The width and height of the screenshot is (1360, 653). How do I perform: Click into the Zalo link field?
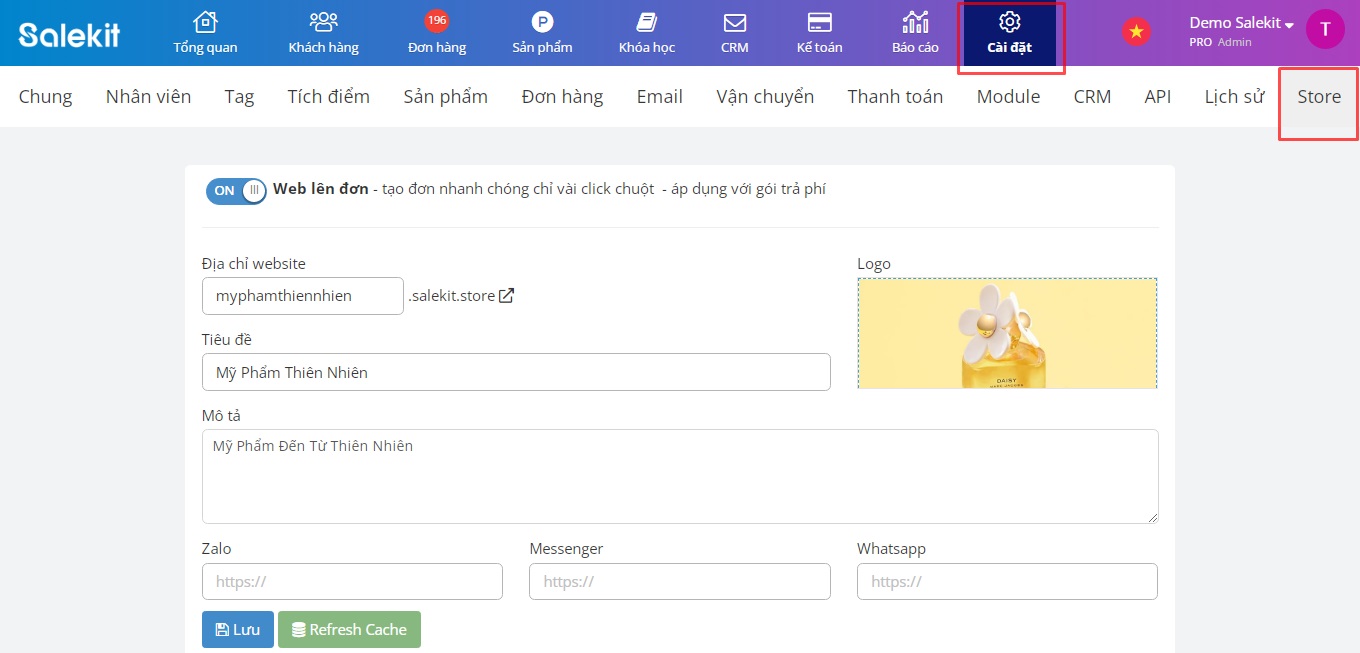click(x=352, y=582)
